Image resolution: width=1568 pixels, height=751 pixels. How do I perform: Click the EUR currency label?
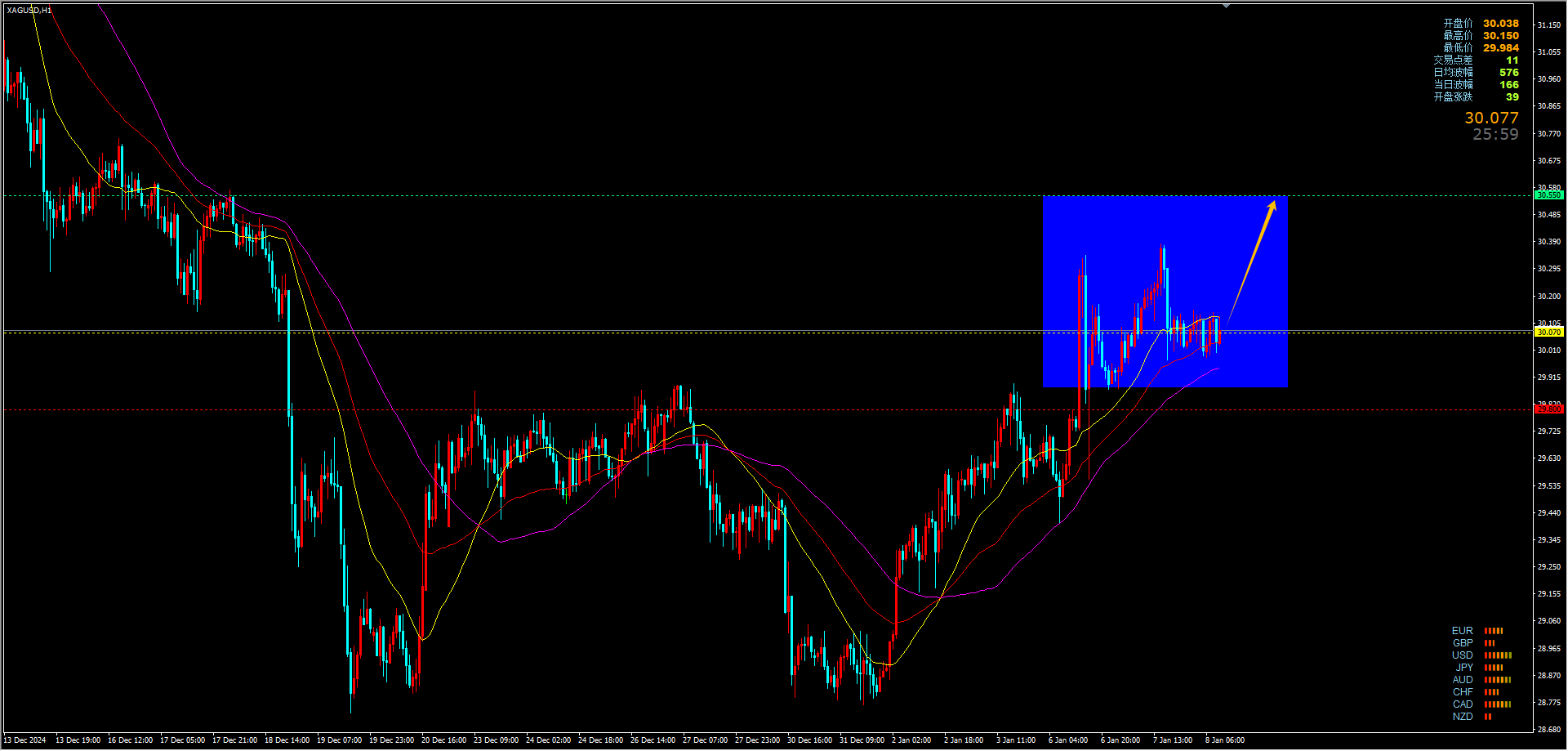point(1462,631)
